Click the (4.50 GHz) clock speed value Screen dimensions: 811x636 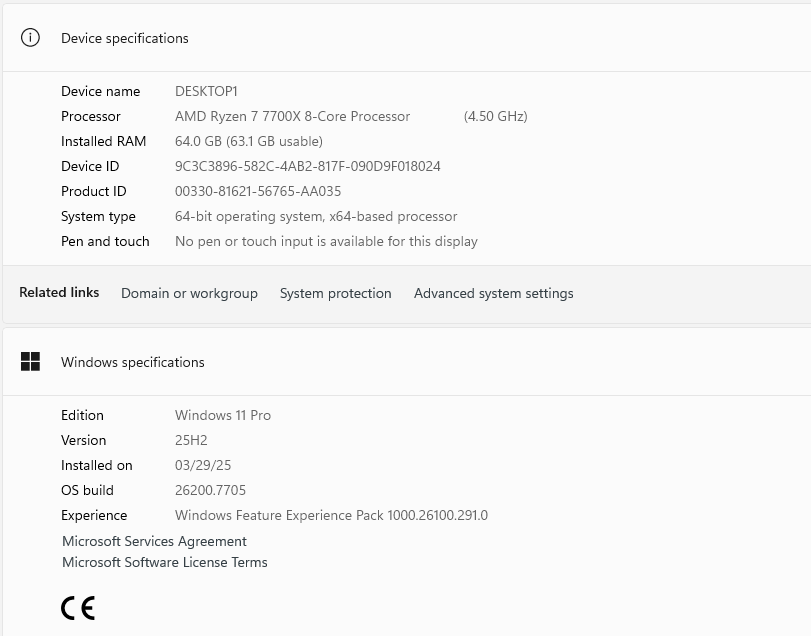495,116
